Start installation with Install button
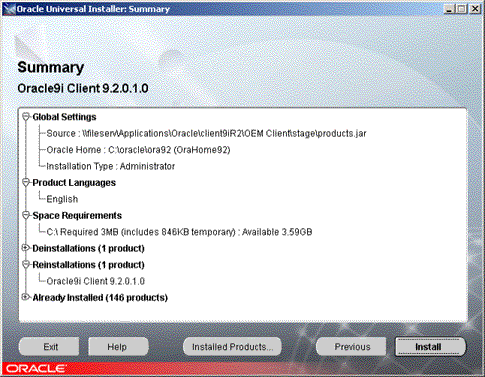 tap(430, 347)
